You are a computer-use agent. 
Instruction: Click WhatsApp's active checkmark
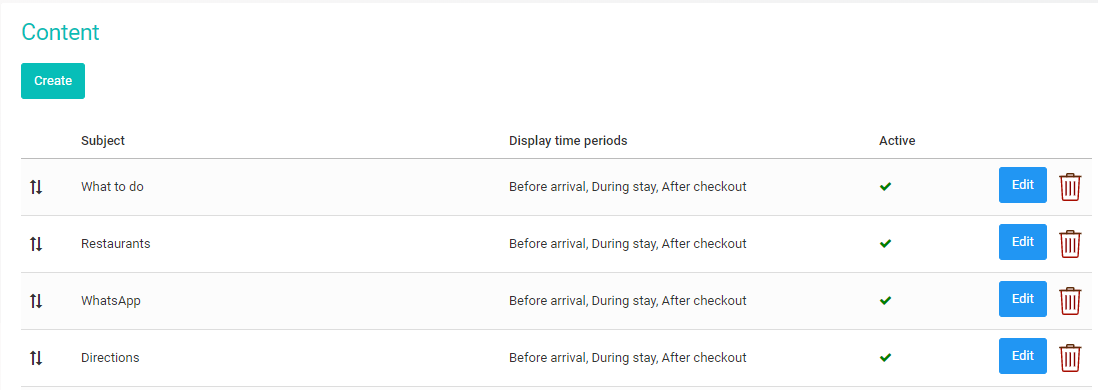885,300
